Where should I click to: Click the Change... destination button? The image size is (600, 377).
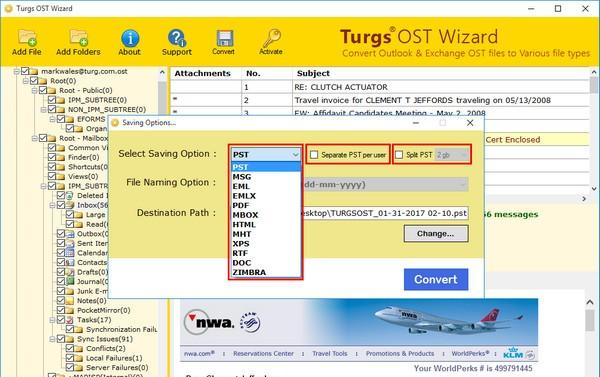pos(436,233)
